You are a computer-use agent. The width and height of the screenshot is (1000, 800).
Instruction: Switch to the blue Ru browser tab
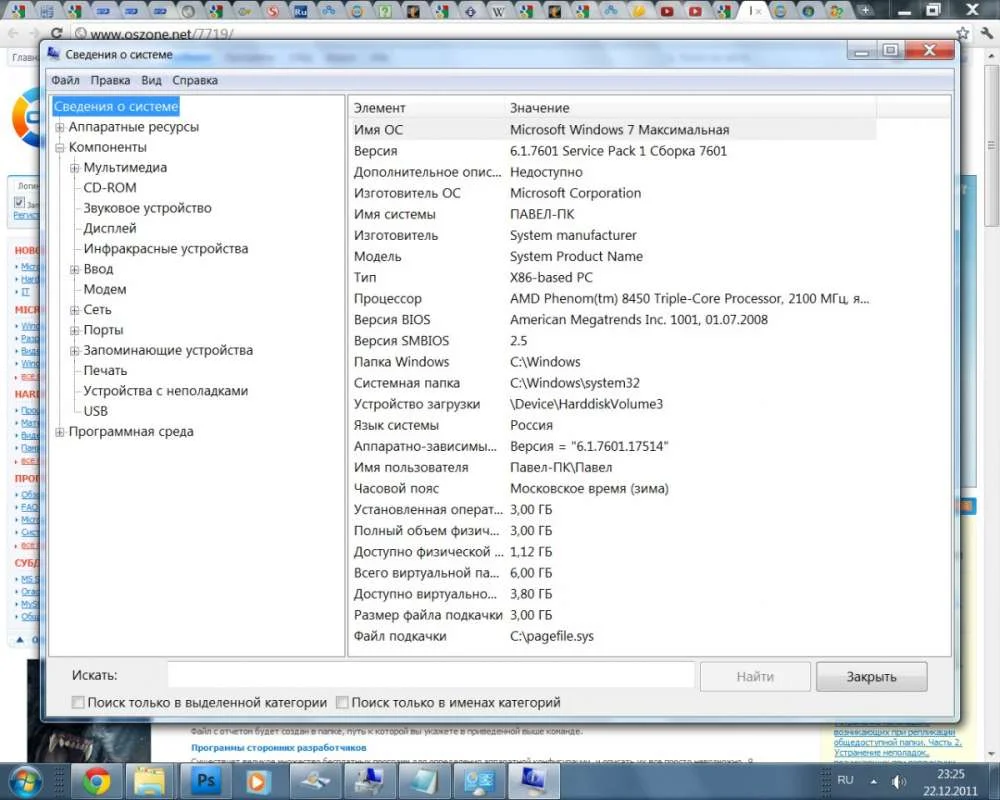pyautogui.click(x=300, y=11)
